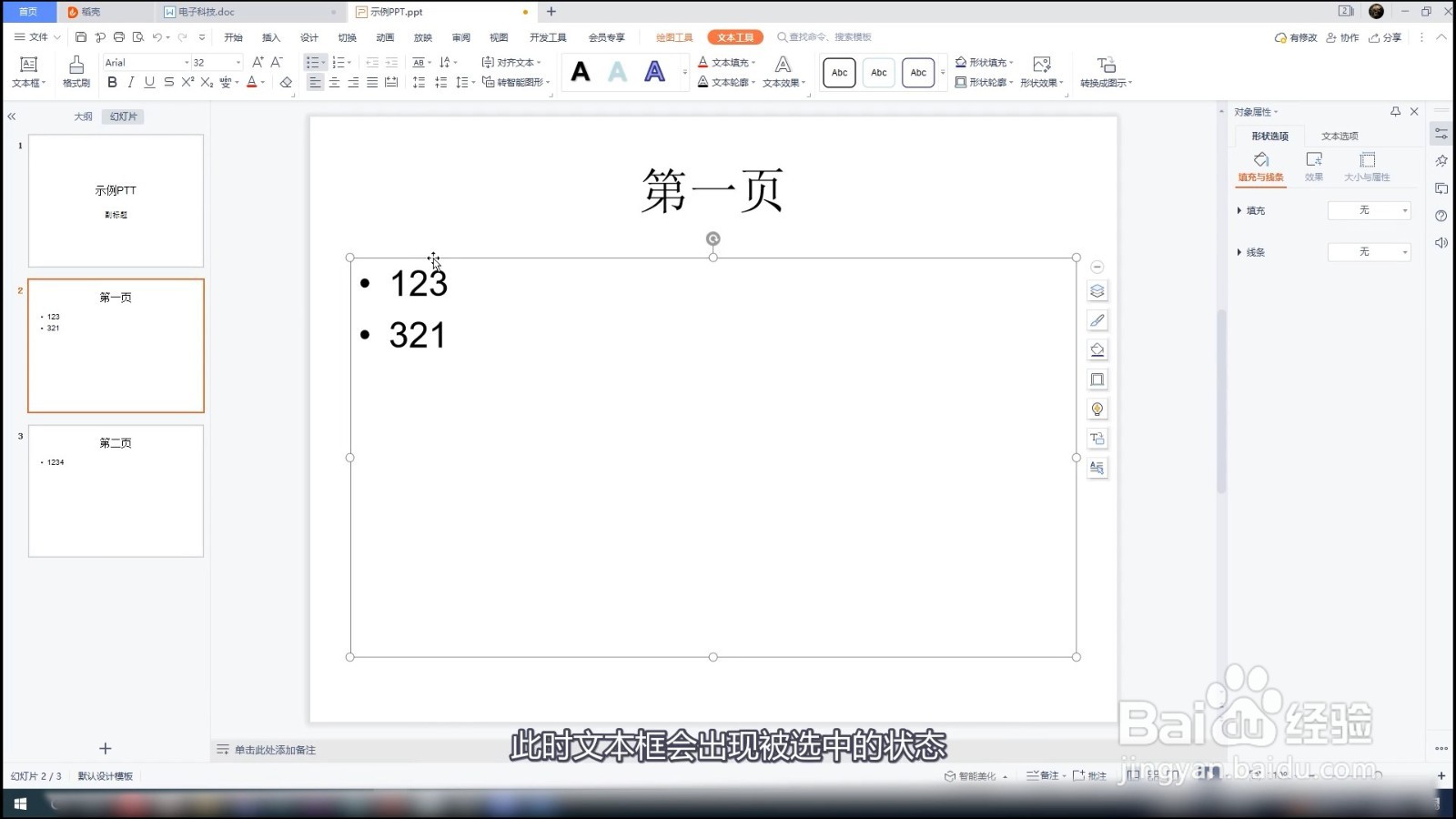Click 单击此处添加备注 to add notes
The image size is (1456, 819).
(x=273, y=749)
